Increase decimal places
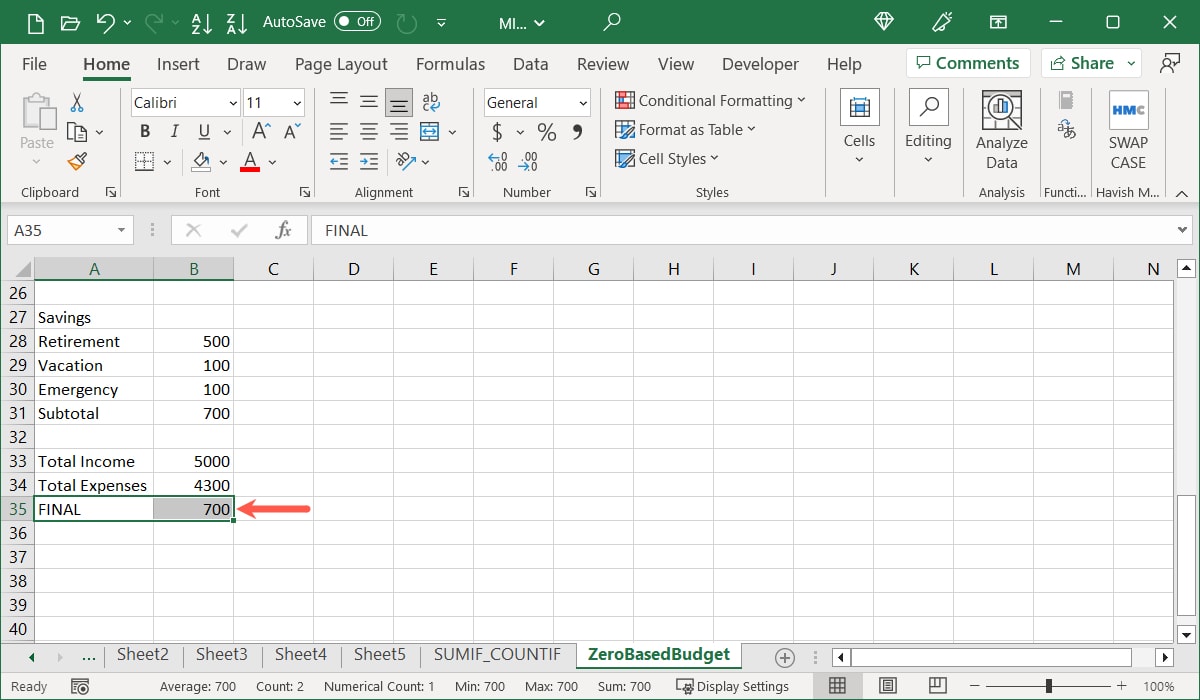The width and height of the screenshot is (1200, 700). point(497,161)
